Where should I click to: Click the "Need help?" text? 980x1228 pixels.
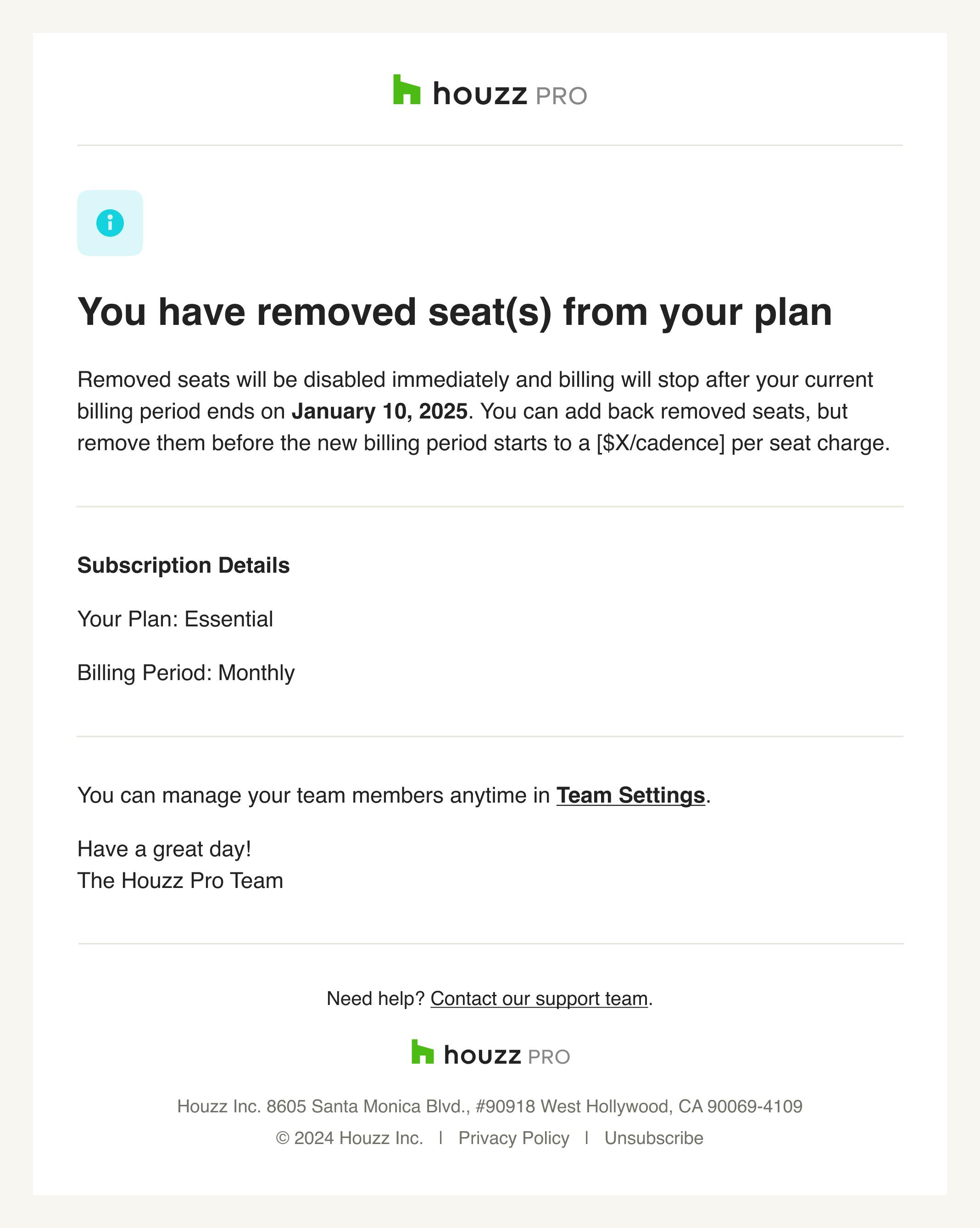(x=375, y=999)
